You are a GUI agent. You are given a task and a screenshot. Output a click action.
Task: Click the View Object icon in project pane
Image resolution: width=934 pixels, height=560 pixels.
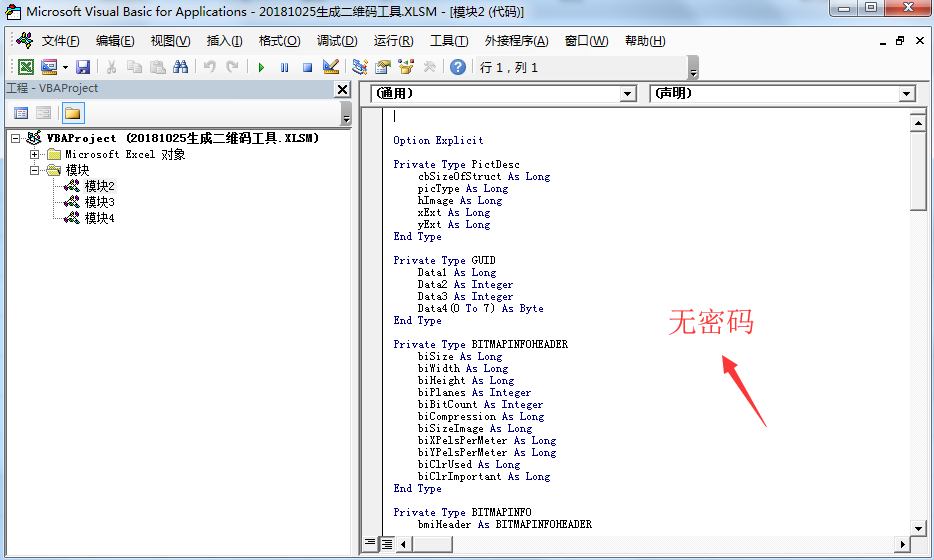tap(43, 113)
